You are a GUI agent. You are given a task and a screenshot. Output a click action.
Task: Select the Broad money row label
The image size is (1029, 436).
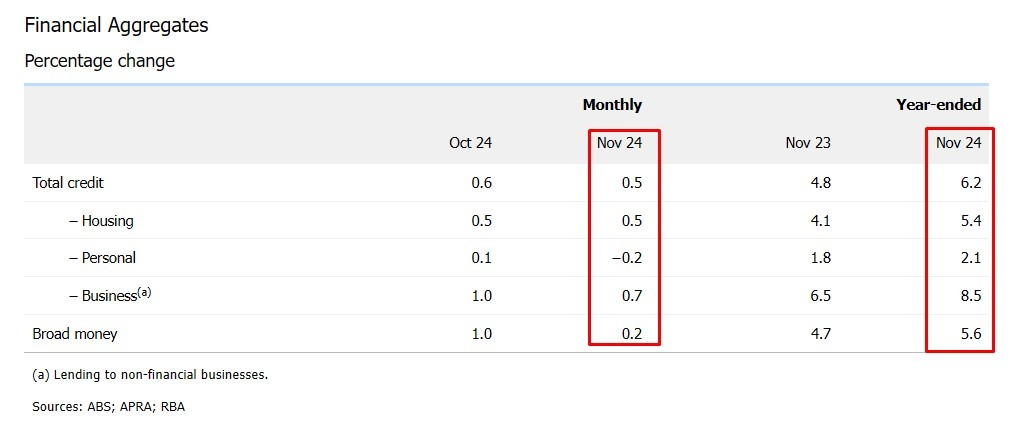tap(75, 334)
